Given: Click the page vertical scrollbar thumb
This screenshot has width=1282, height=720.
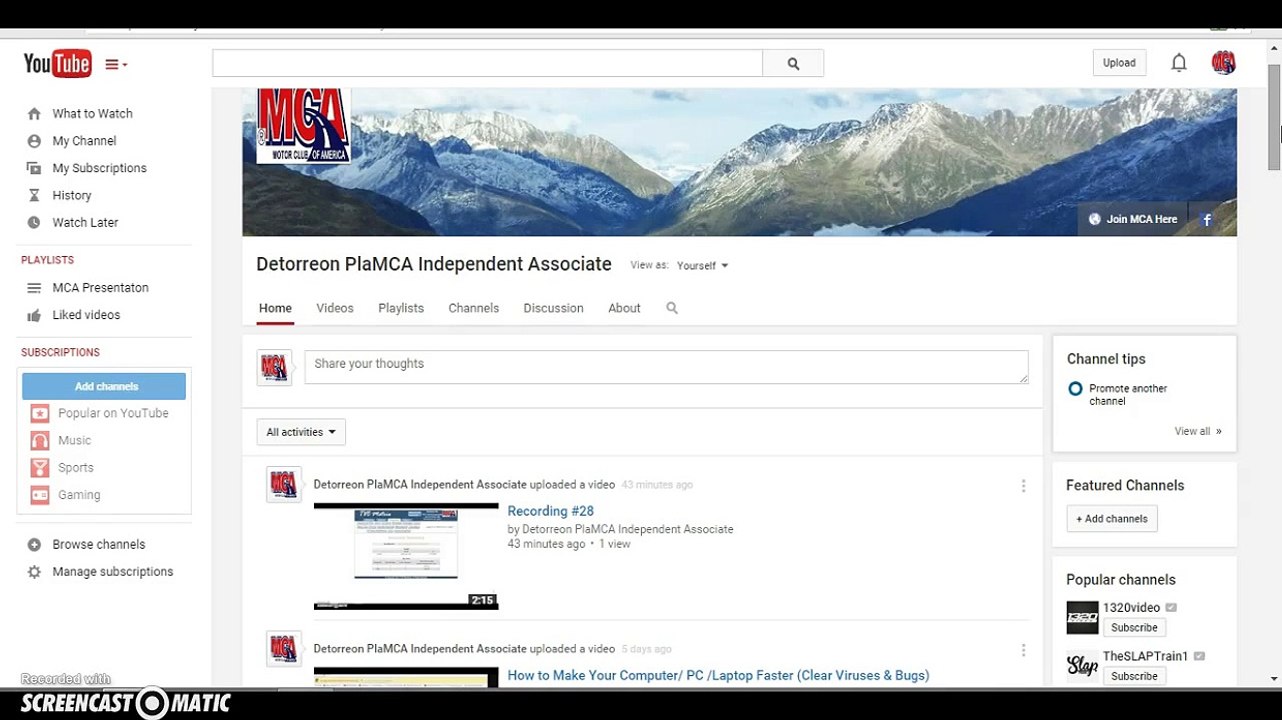Looking at the screenshot, I should (1275, 118).
